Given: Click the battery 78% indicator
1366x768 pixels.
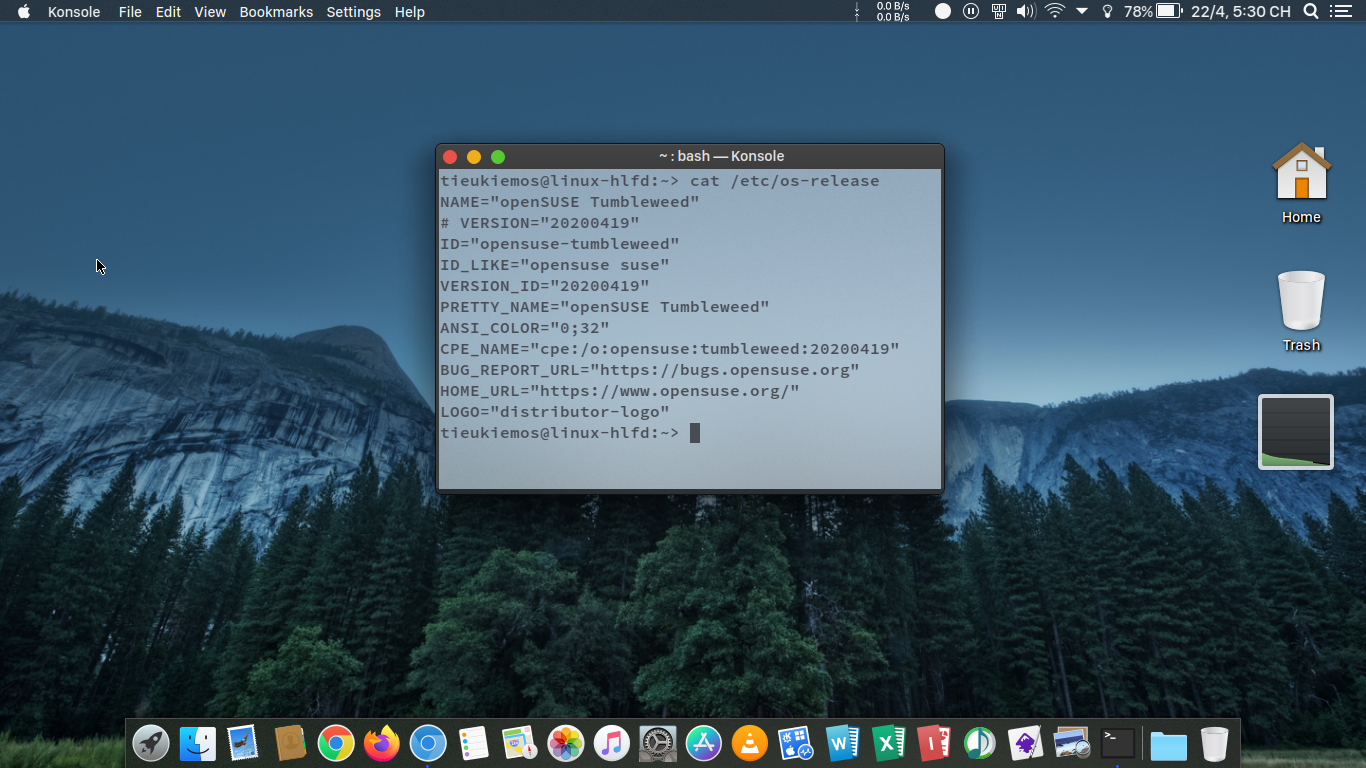Looking at the screenshot, I should (1153, 12).
